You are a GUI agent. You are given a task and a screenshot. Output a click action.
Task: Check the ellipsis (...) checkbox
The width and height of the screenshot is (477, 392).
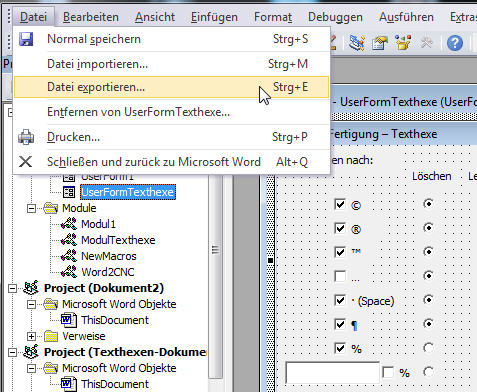(340, 276)
